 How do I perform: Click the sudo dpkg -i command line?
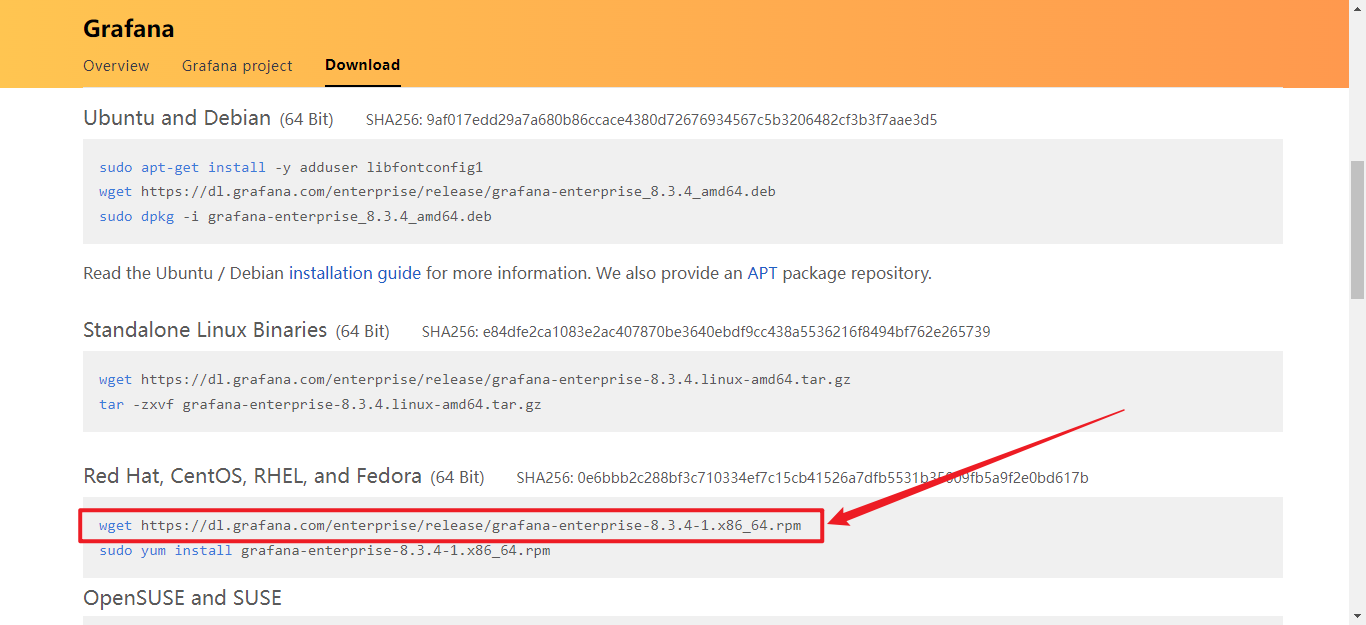pos(295,216)
